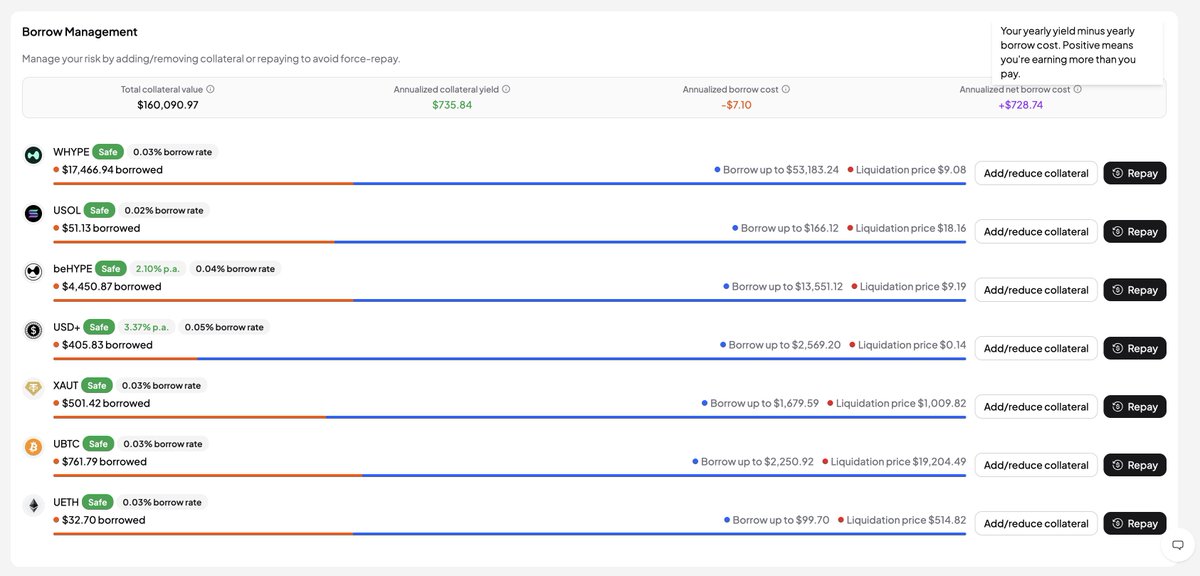Click the beHYPE token icon
Screen dimensions: 1200x576
[x=33, y=272]
